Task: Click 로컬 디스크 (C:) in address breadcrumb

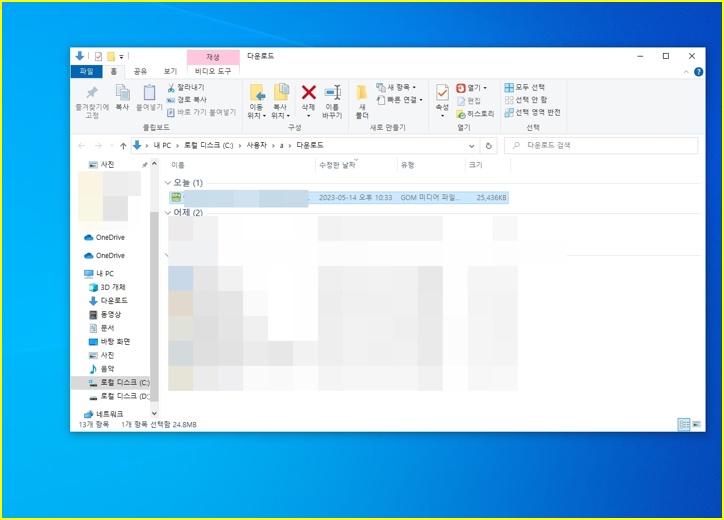Action: tap(208, 145)
